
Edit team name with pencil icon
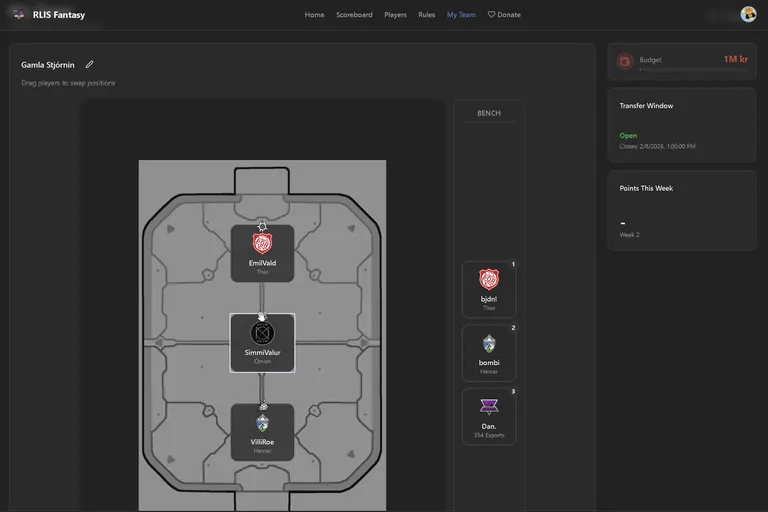point(90,65)
